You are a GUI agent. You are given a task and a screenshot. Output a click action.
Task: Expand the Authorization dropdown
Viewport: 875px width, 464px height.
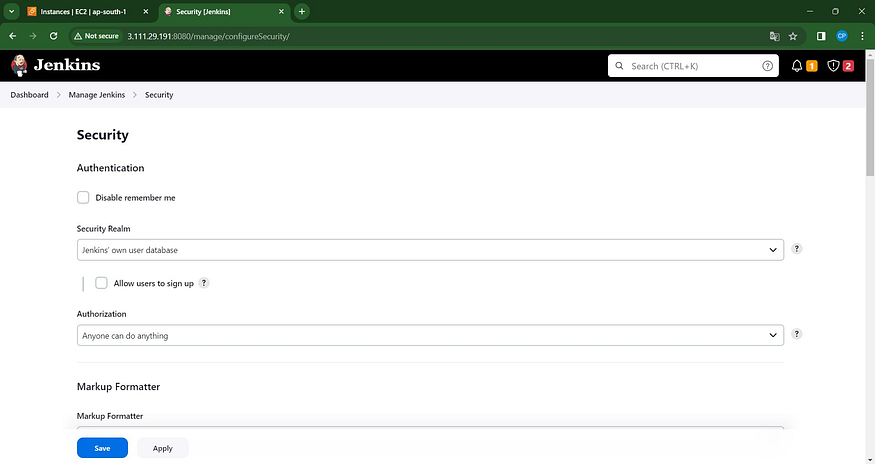[430, 336]
